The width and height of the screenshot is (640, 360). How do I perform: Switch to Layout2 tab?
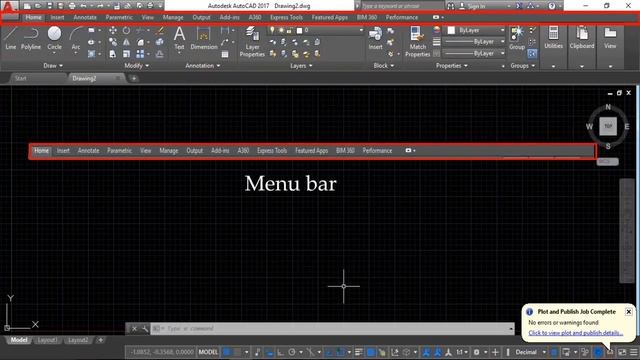tap(78, 340)
